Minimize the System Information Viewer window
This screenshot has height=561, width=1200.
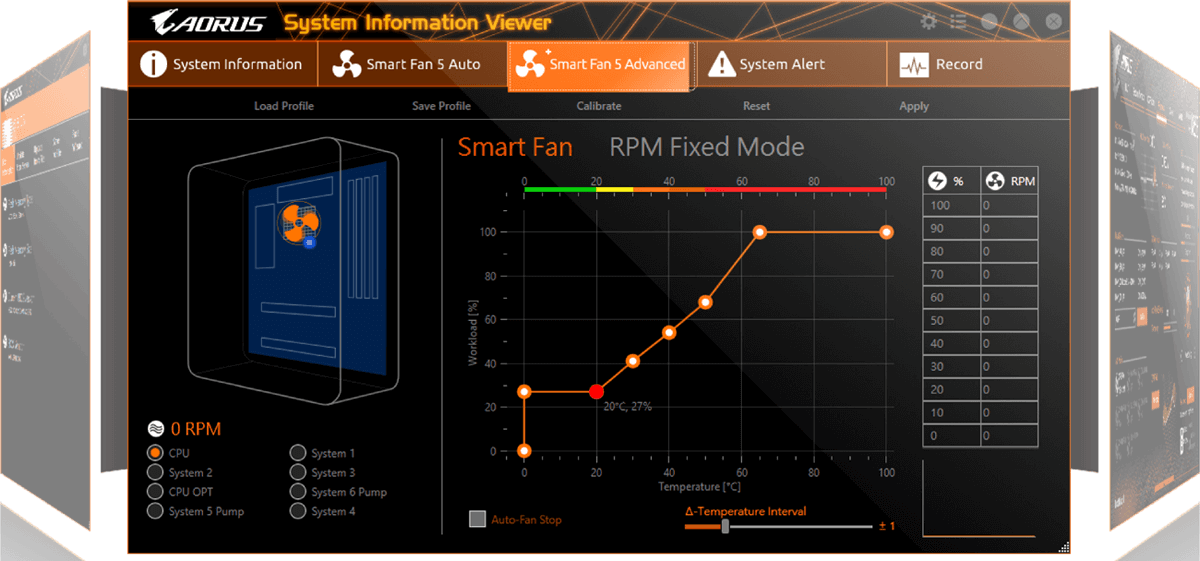tap(990, 21)
